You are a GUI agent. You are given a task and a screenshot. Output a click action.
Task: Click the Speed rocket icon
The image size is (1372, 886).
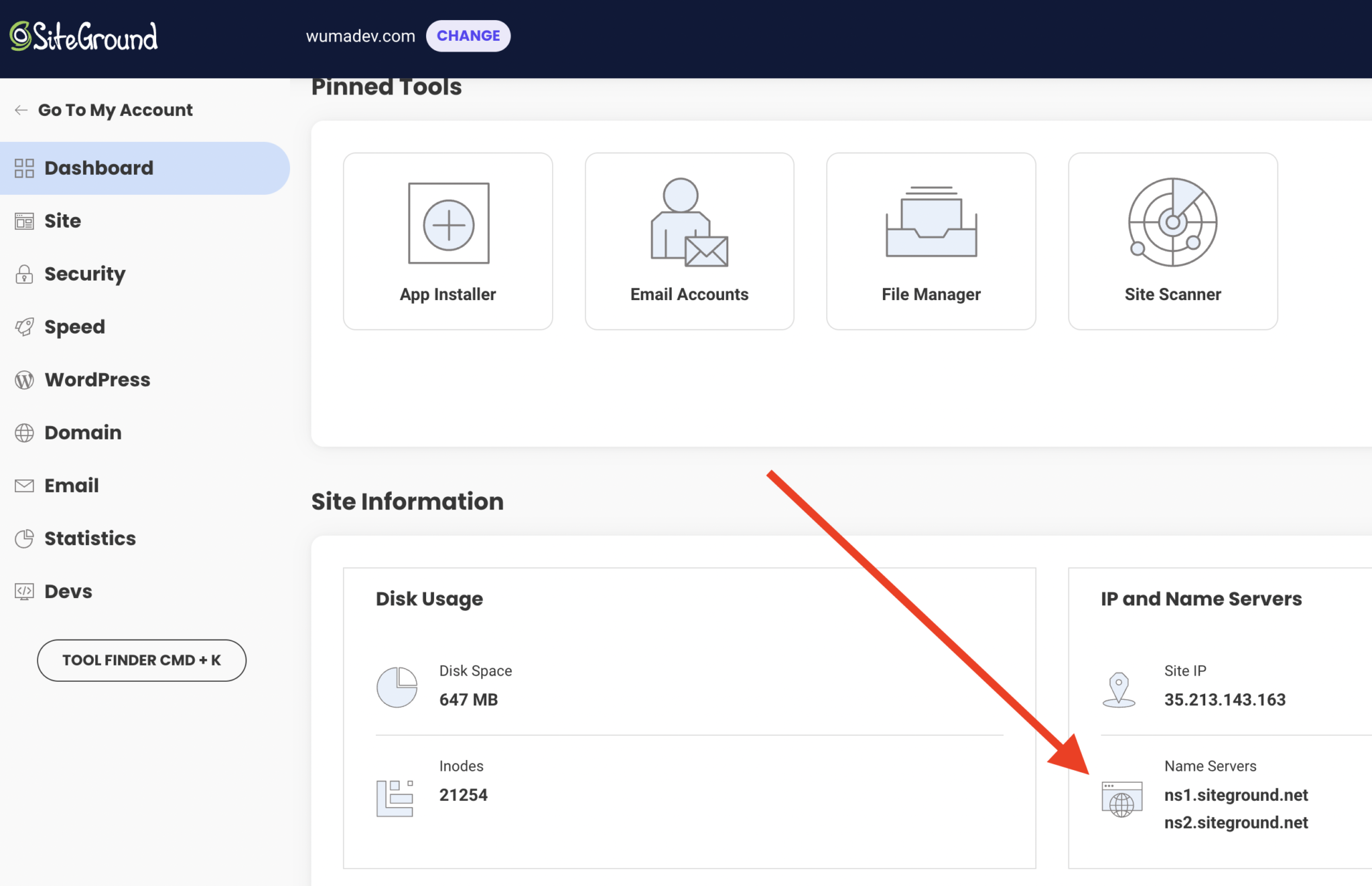24,327
